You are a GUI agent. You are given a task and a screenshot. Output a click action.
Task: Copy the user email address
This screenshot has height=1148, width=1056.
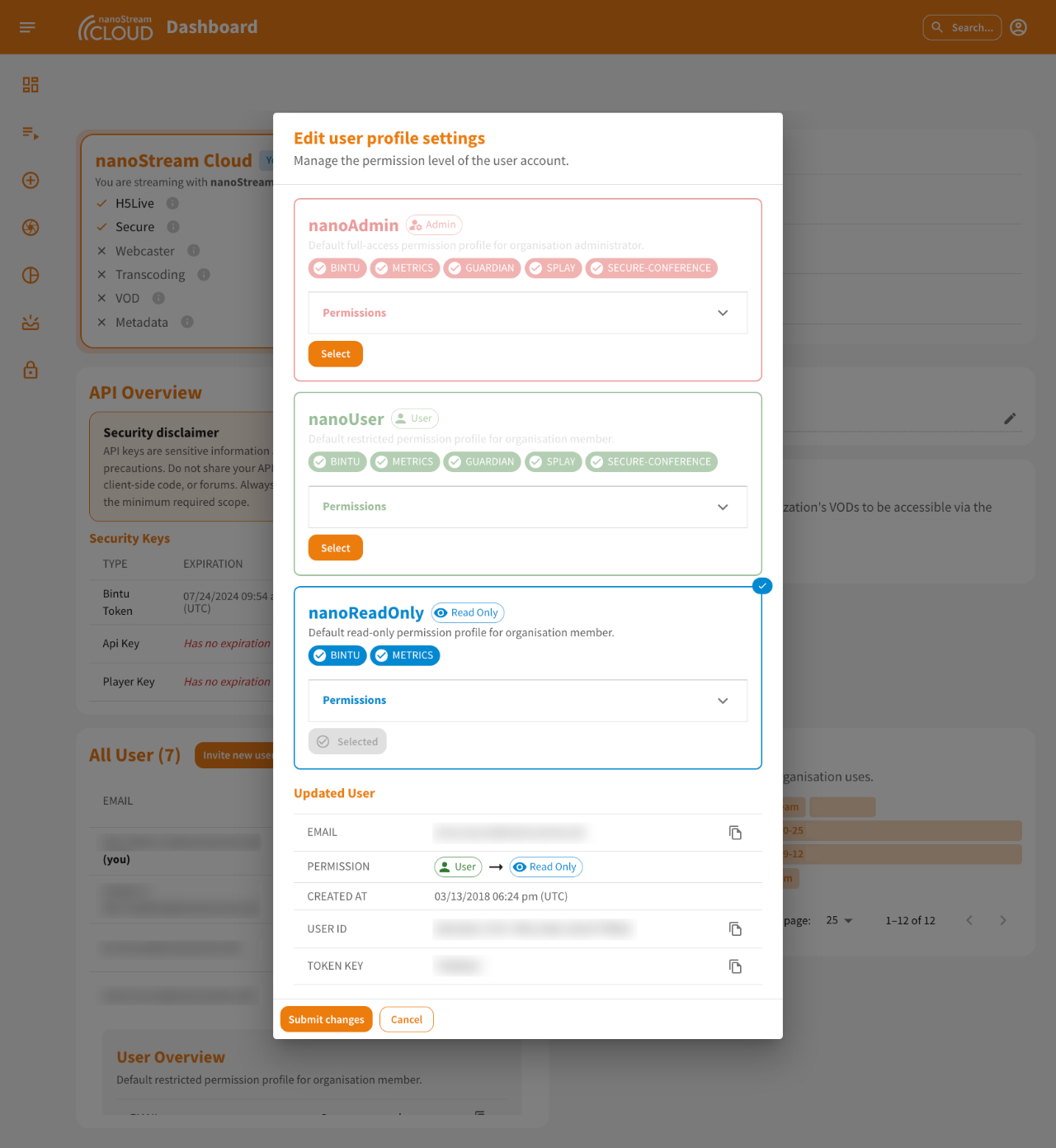point(735,833)
